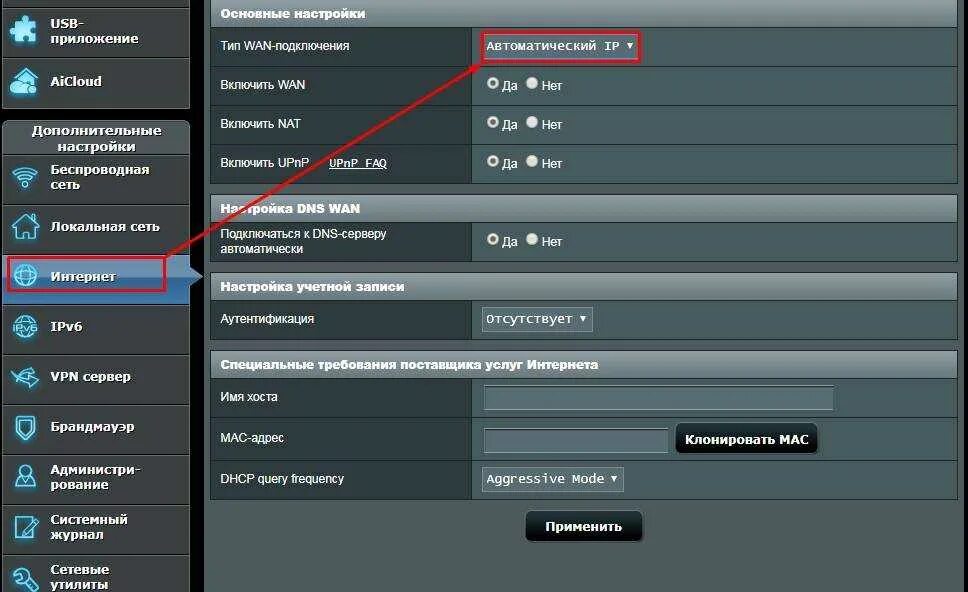Click the VPN server arrows icon

point(25,377)
